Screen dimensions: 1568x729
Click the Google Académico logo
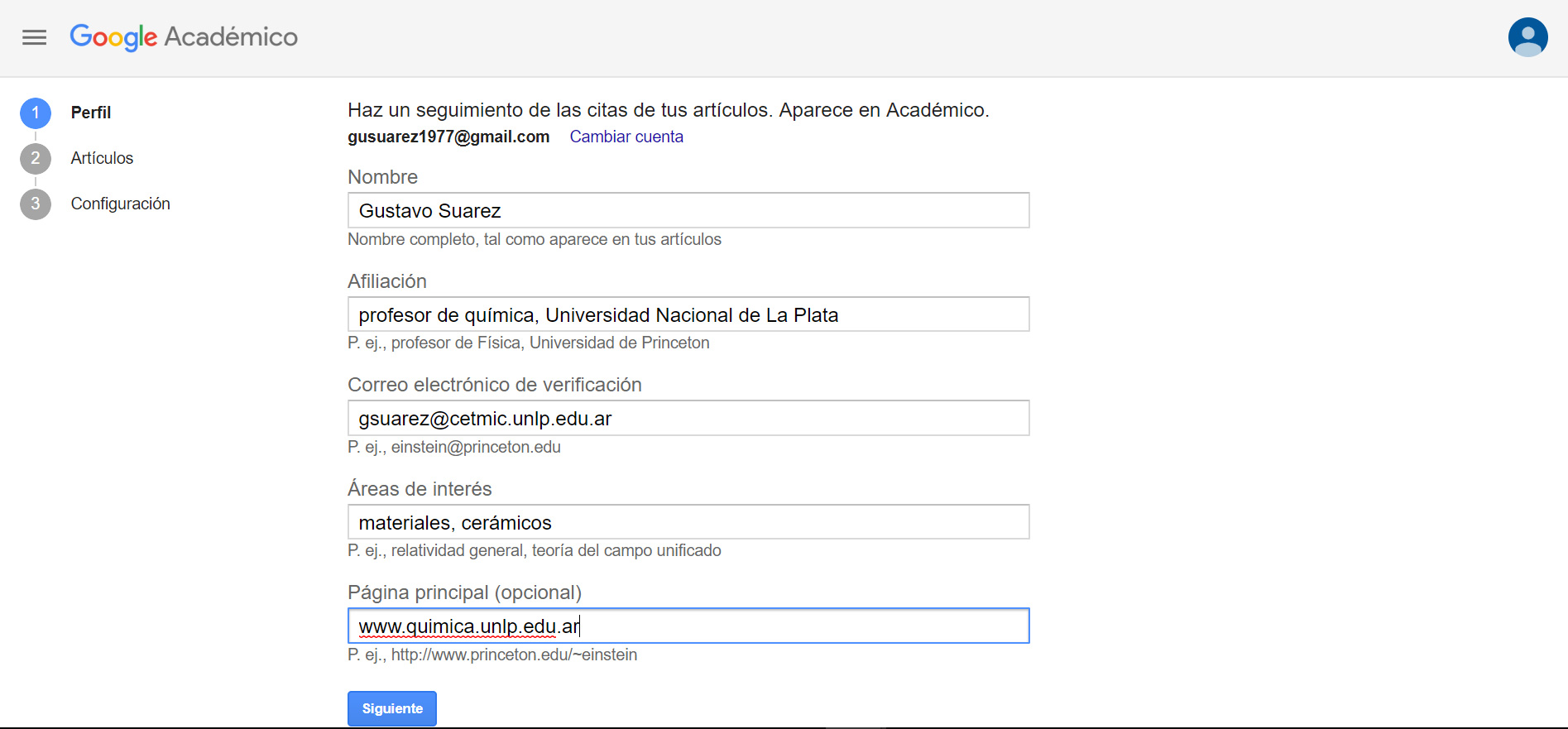[x=184, y=37]
